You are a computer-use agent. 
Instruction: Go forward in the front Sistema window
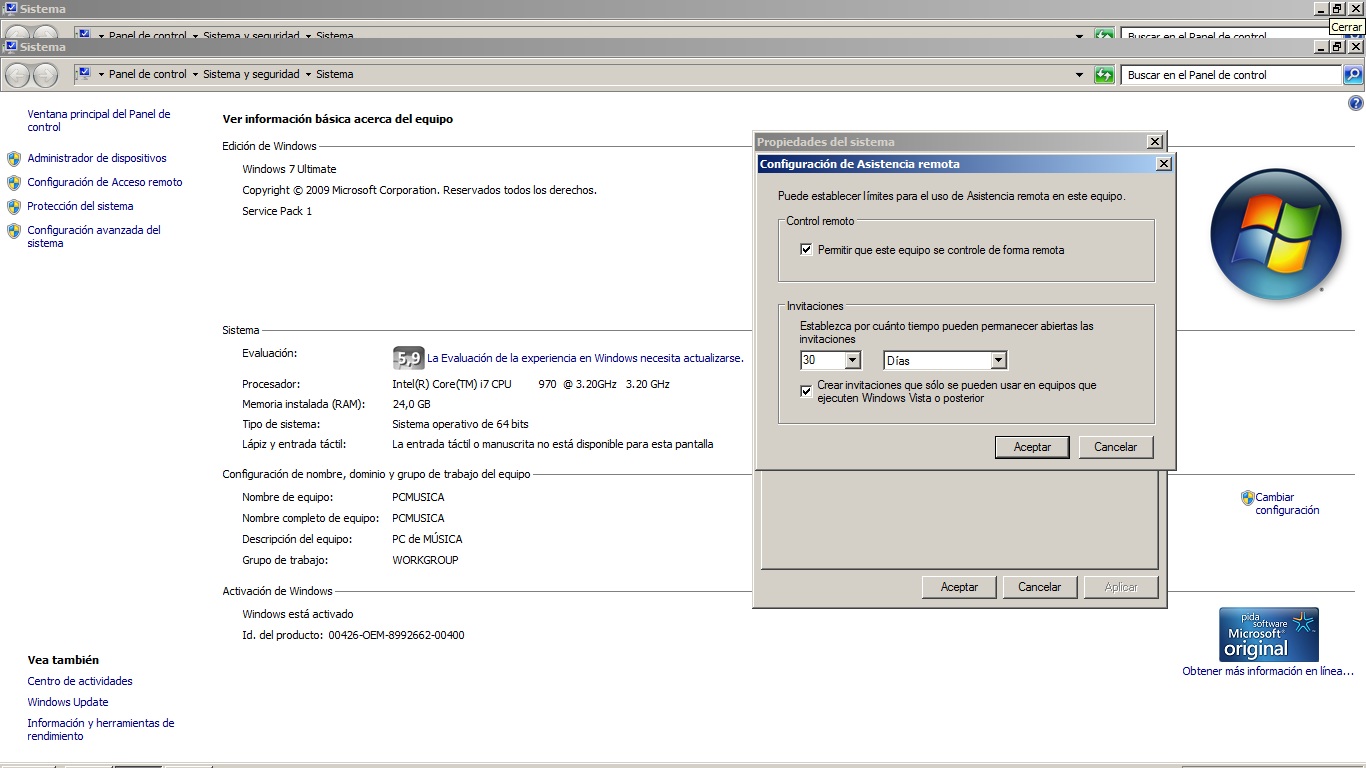(45, 75)
